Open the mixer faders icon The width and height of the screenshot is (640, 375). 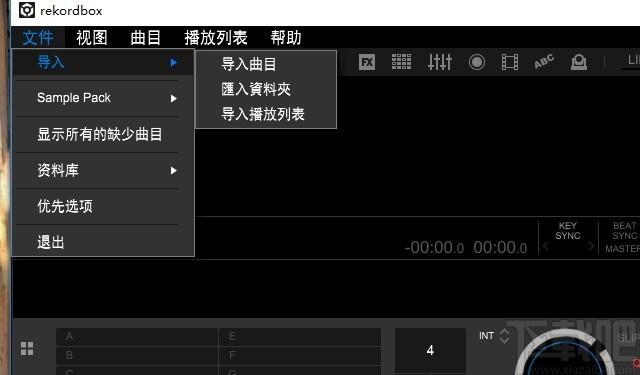tap(440, 62)
